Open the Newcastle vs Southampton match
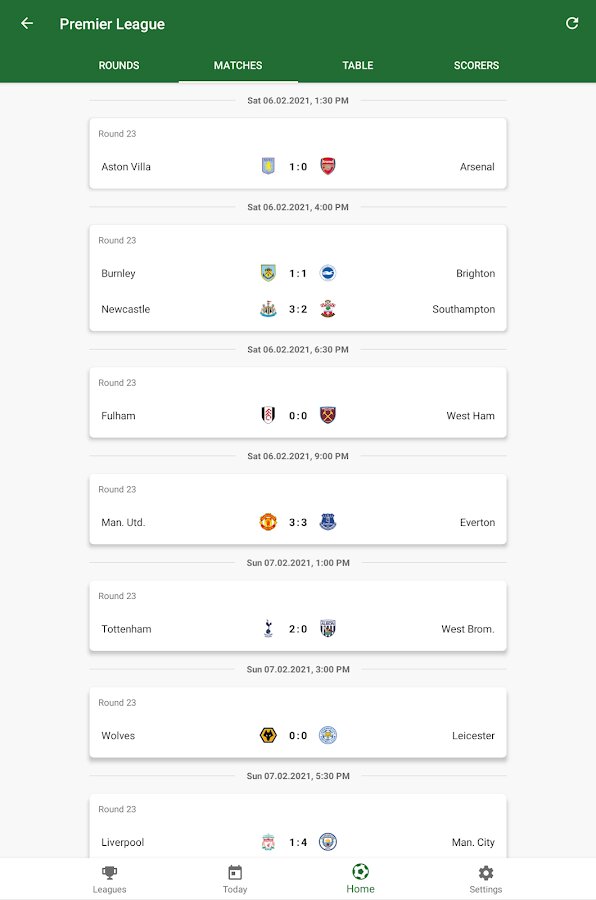596x900 pixels. pos(298,309)
